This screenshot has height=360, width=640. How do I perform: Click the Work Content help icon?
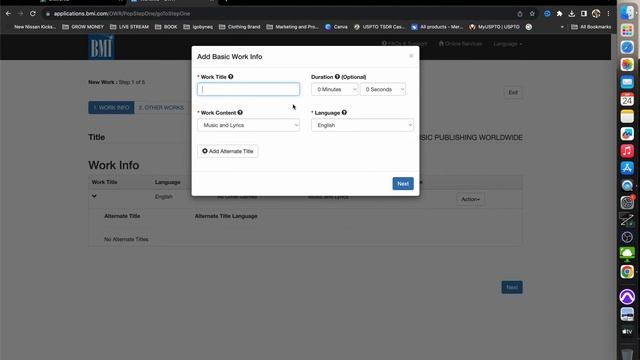pos(240,112)
